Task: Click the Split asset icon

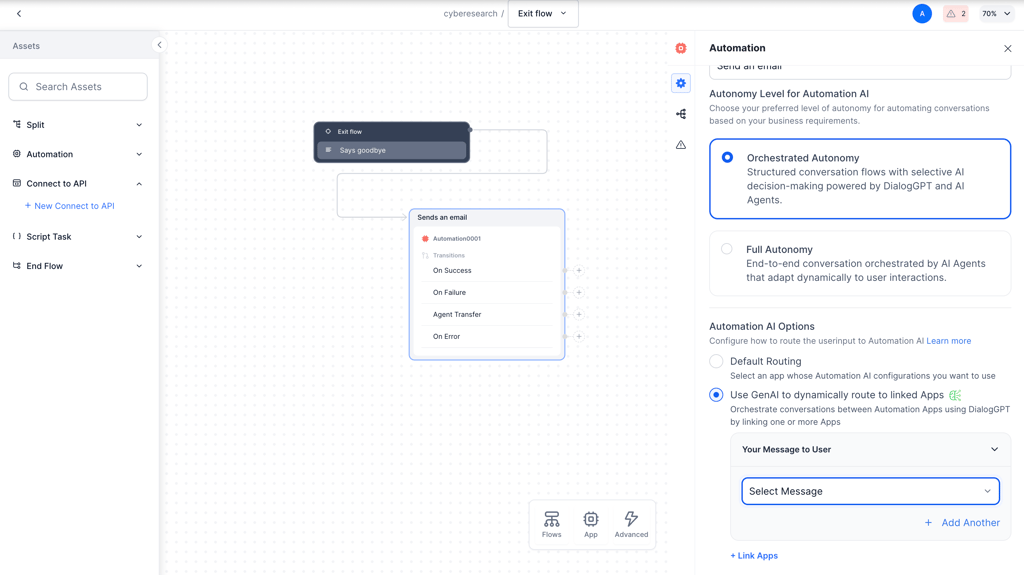Action: [x=17, y=124]
